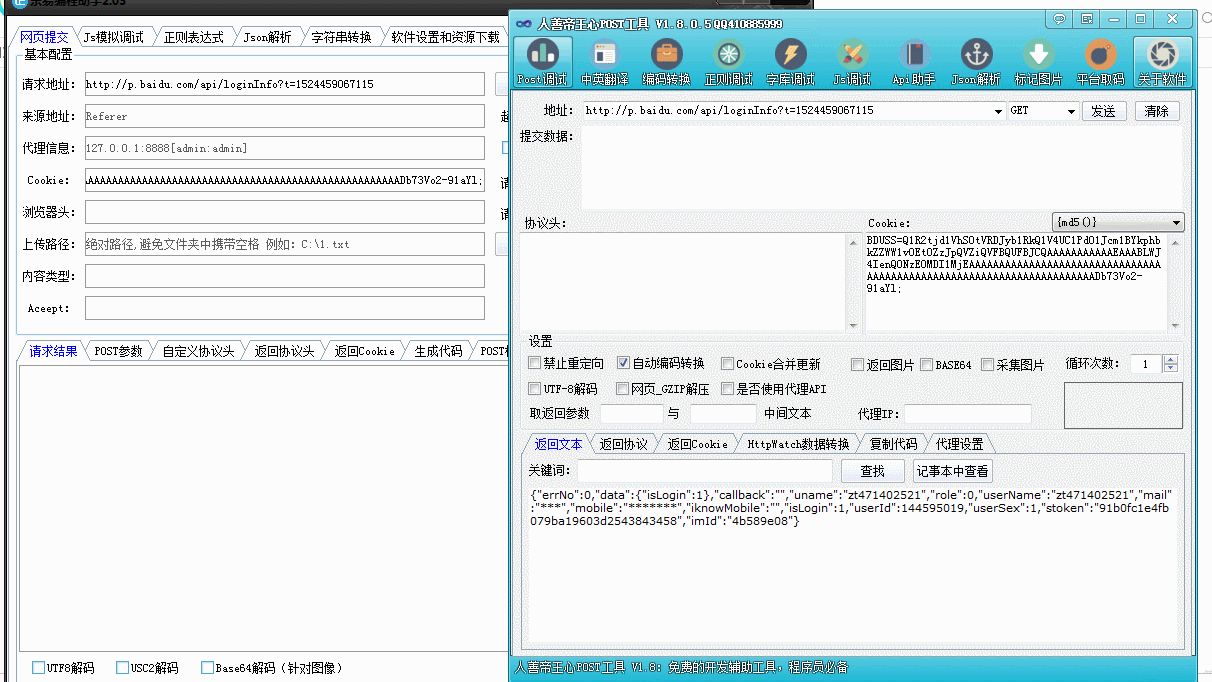The width and height of the screenshot is (1212, 682).
Task: Click the Accept field in background window
Action: [x=284, y=308]
